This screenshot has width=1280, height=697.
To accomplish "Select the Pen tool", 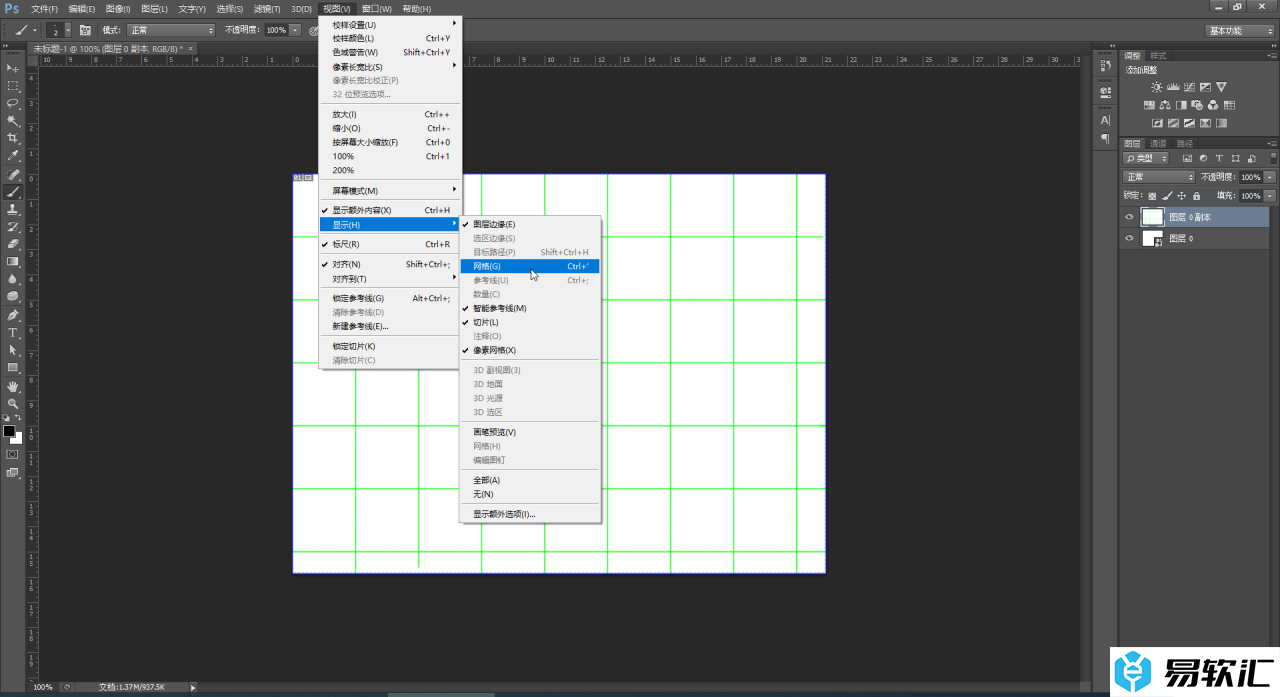I will pos(13,315).
